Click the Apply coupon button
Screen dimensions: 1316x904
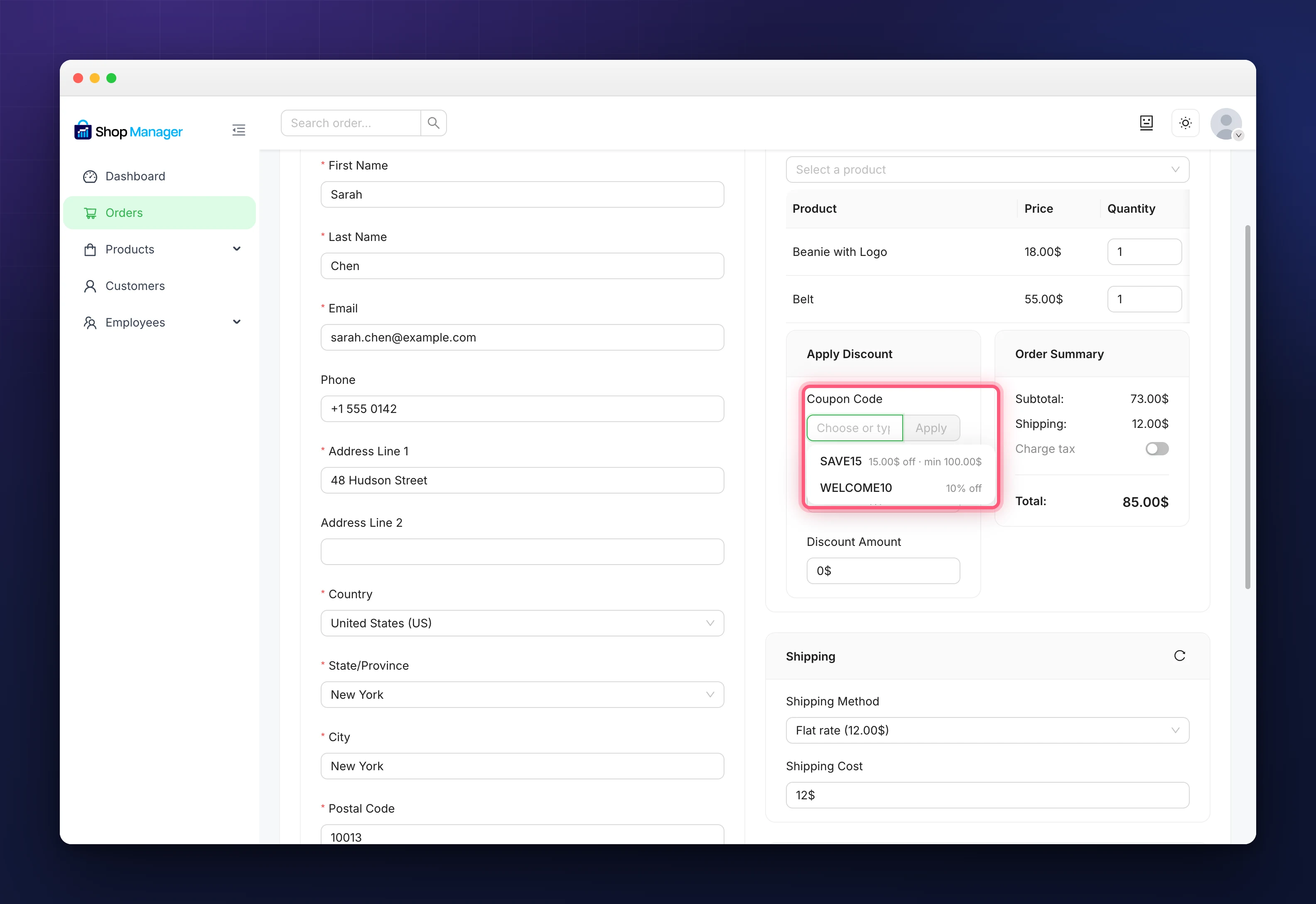(x=931, y=428)
